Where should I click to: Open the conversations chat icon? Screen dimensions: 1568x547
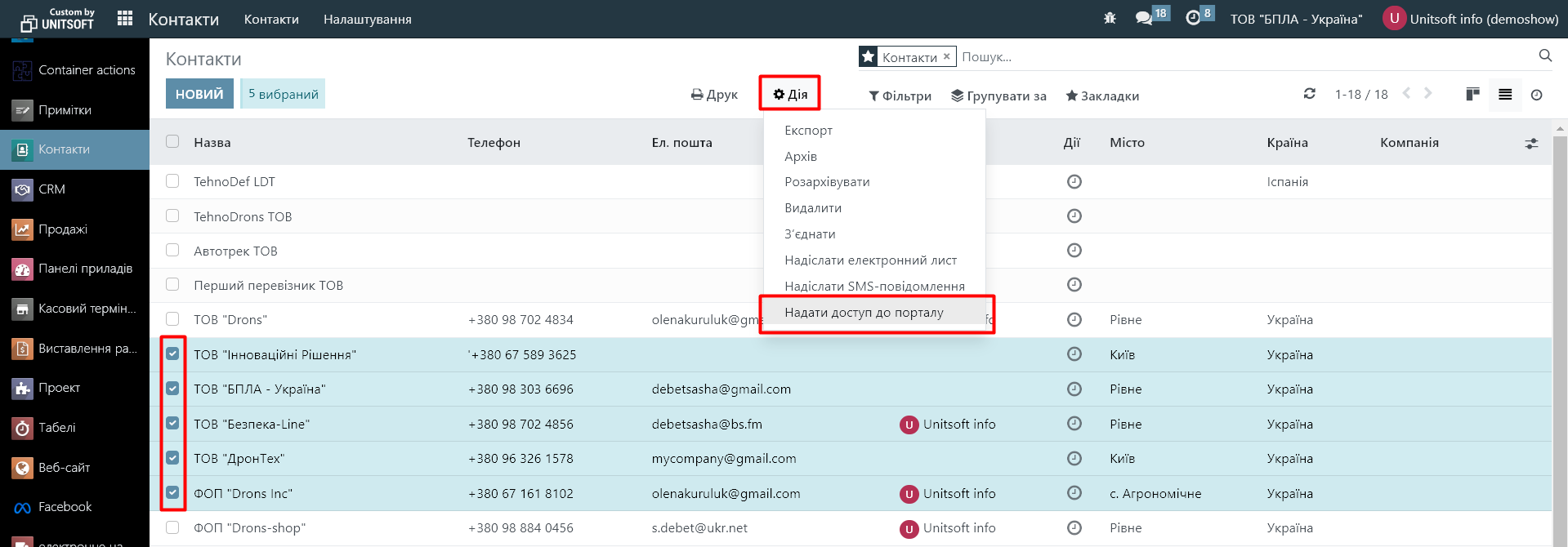(1144, 18)
